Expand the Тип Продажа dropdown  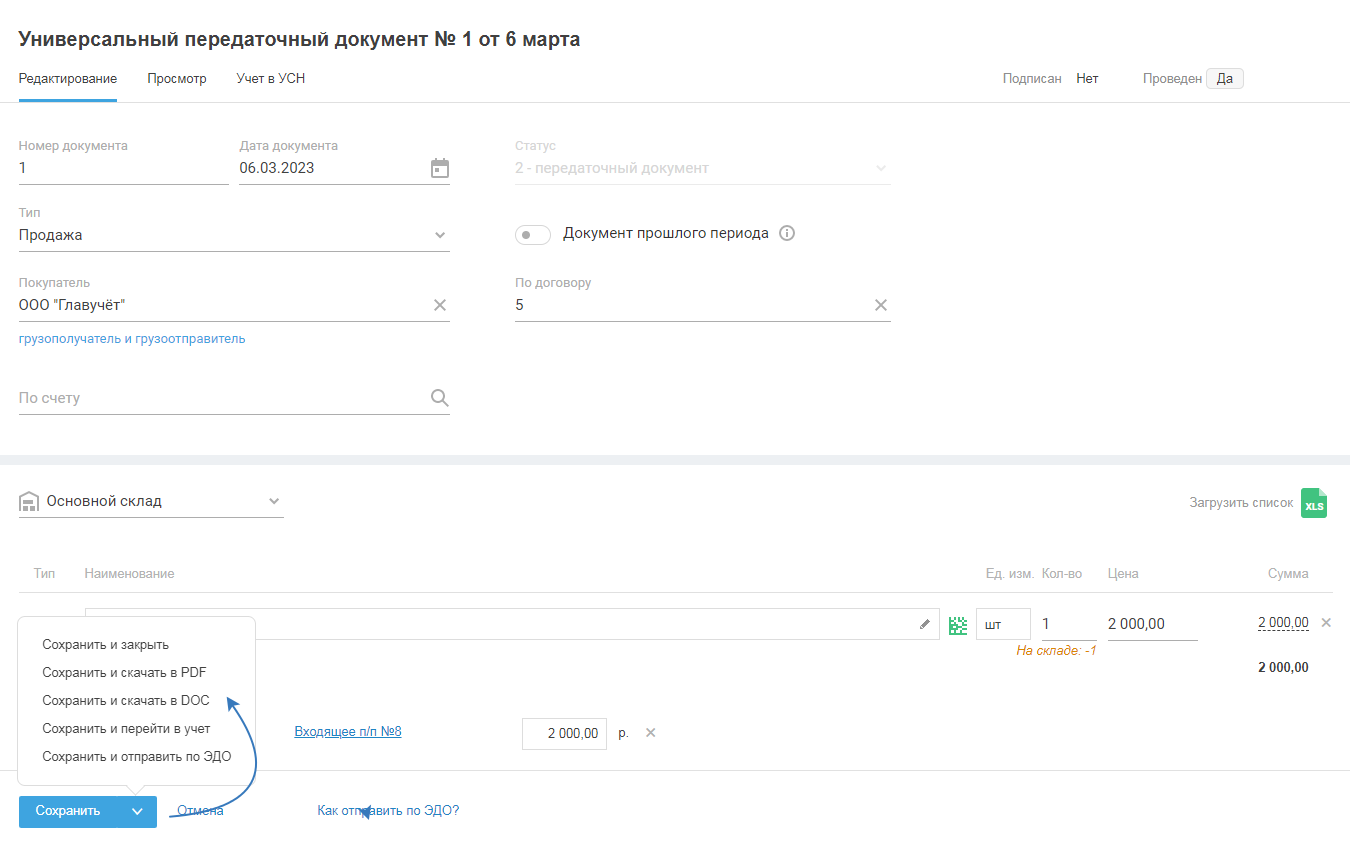tap(440, 236)
